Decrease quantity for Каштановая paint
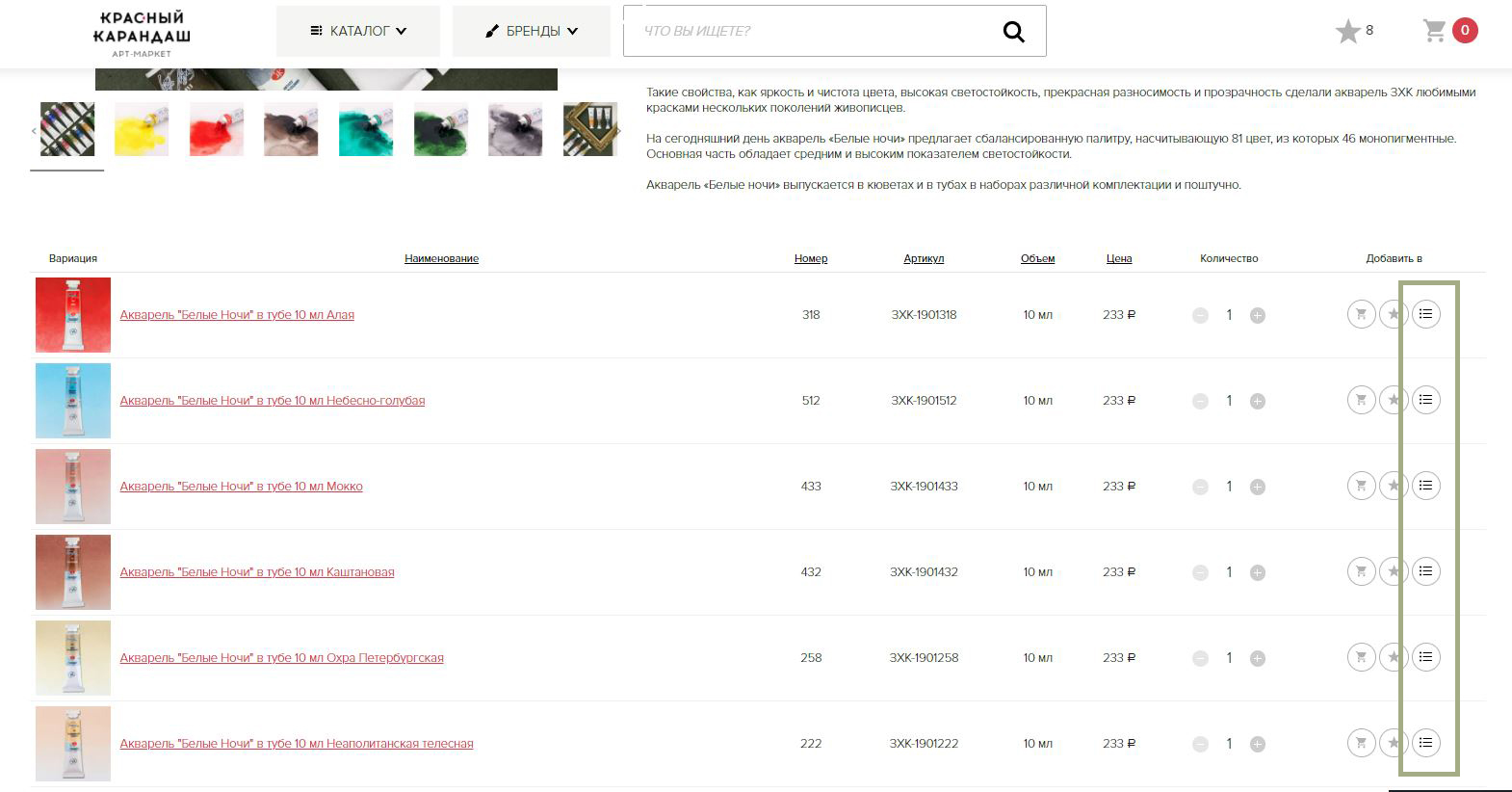The image size is (1512, 792). point(1200,572)
